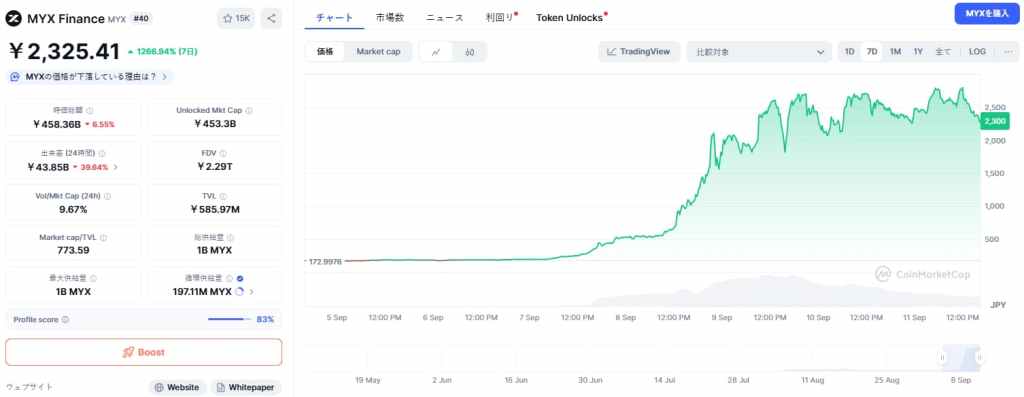Click the 773.59 Market cap/TVL value
Image resolution: width=1024 pixels, height=397 pixels.
pos(73,250)
